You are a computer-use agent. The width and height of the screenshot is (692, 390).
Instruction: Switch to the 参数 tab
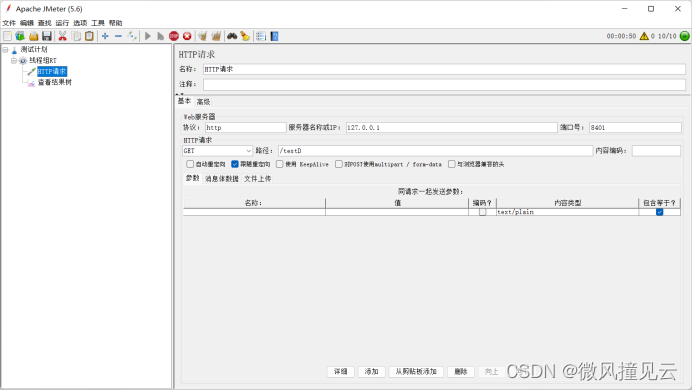click(192, 178)
